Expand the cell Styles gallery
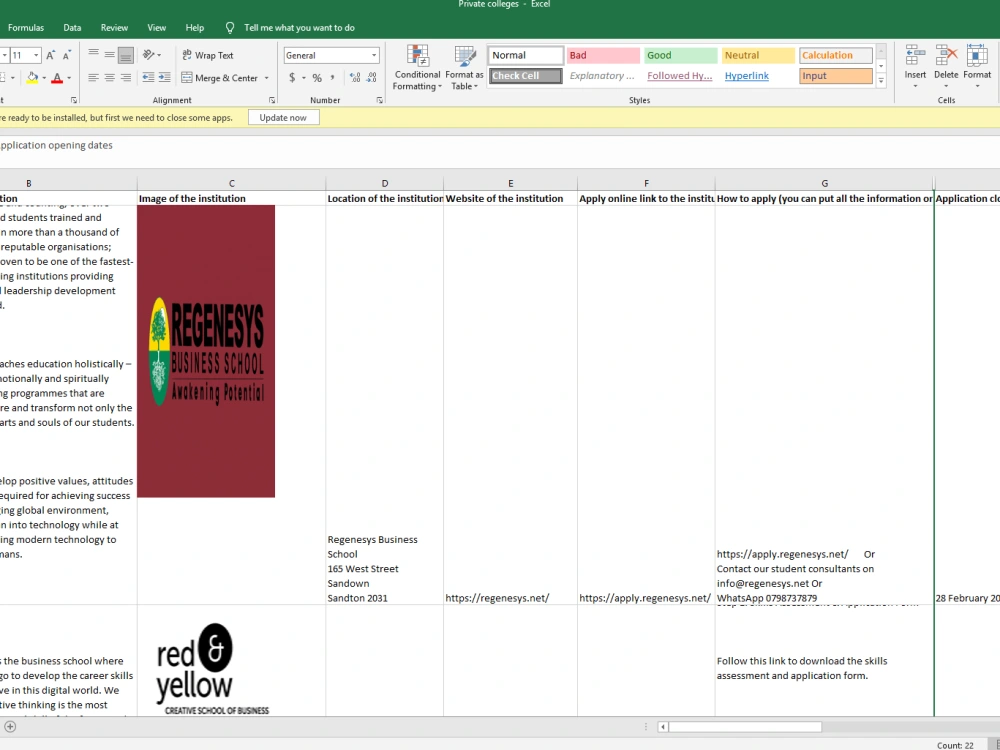The height and width of the screenshot is (750, 1000). [x=881, y=80]
